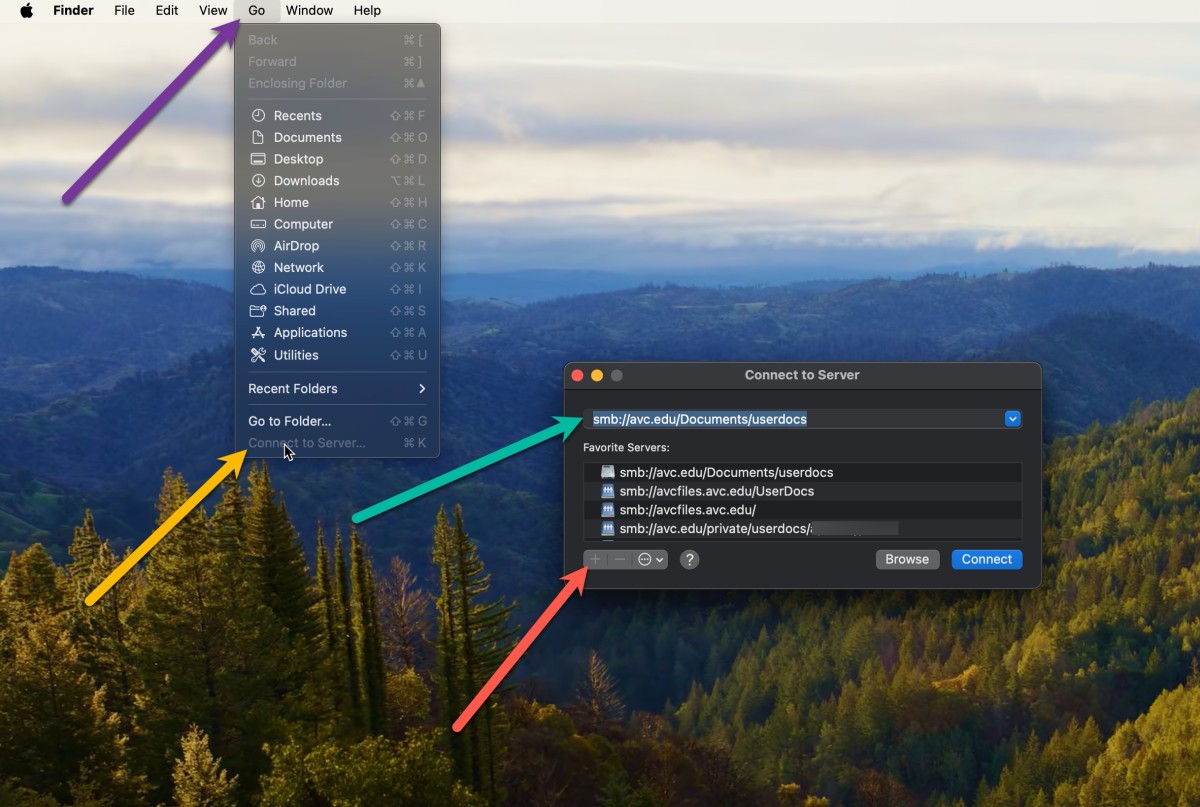This screenshot has width=1200, height=807.
Task: Click the Applications icon in Go menu
Action: click(258, 333)
